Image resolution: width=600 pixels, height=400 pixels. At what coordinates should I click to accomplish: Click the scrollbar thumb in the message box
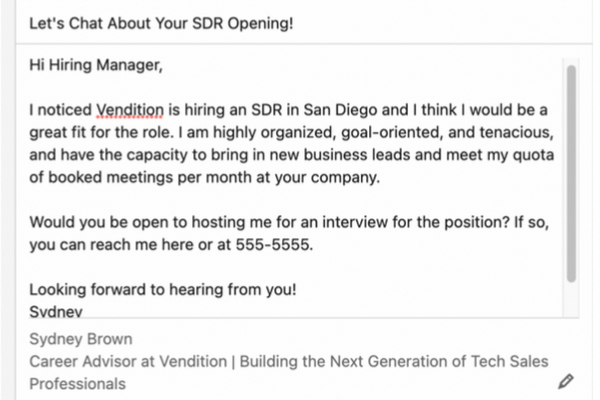[571, 173]
